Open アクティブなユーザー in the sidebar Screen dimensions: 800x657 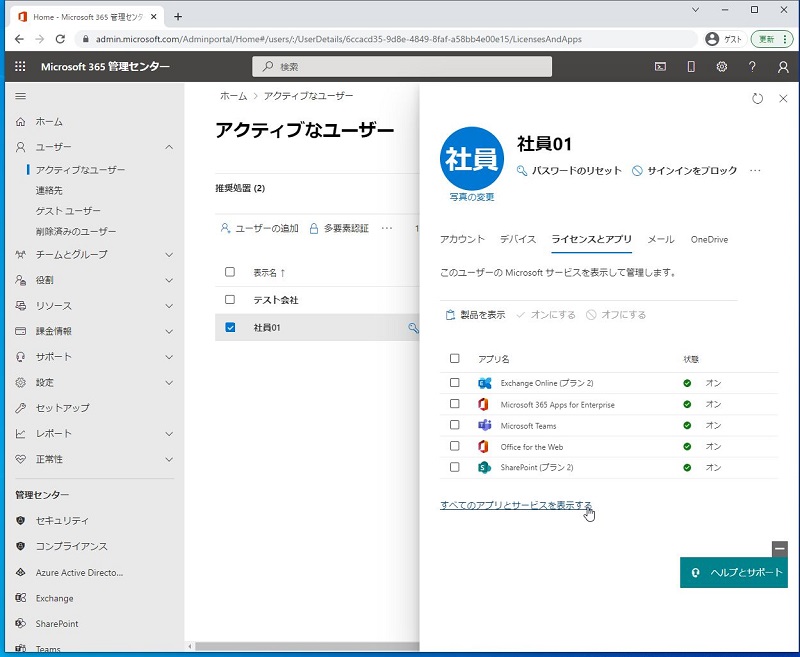click(80, 170)
